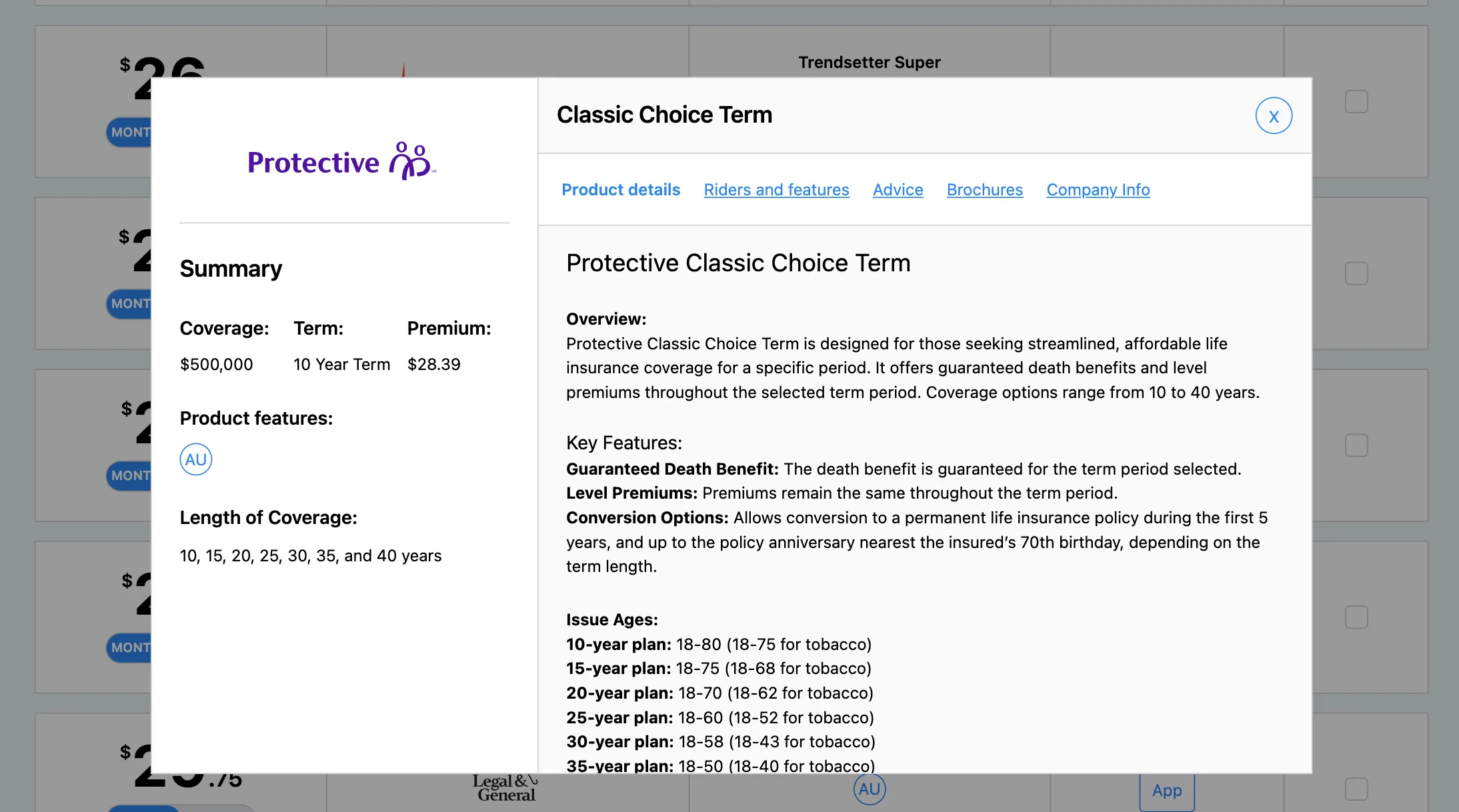View the Company Info tab
This screenshot has height=812, width=1459.
(x=1098, y=189)
